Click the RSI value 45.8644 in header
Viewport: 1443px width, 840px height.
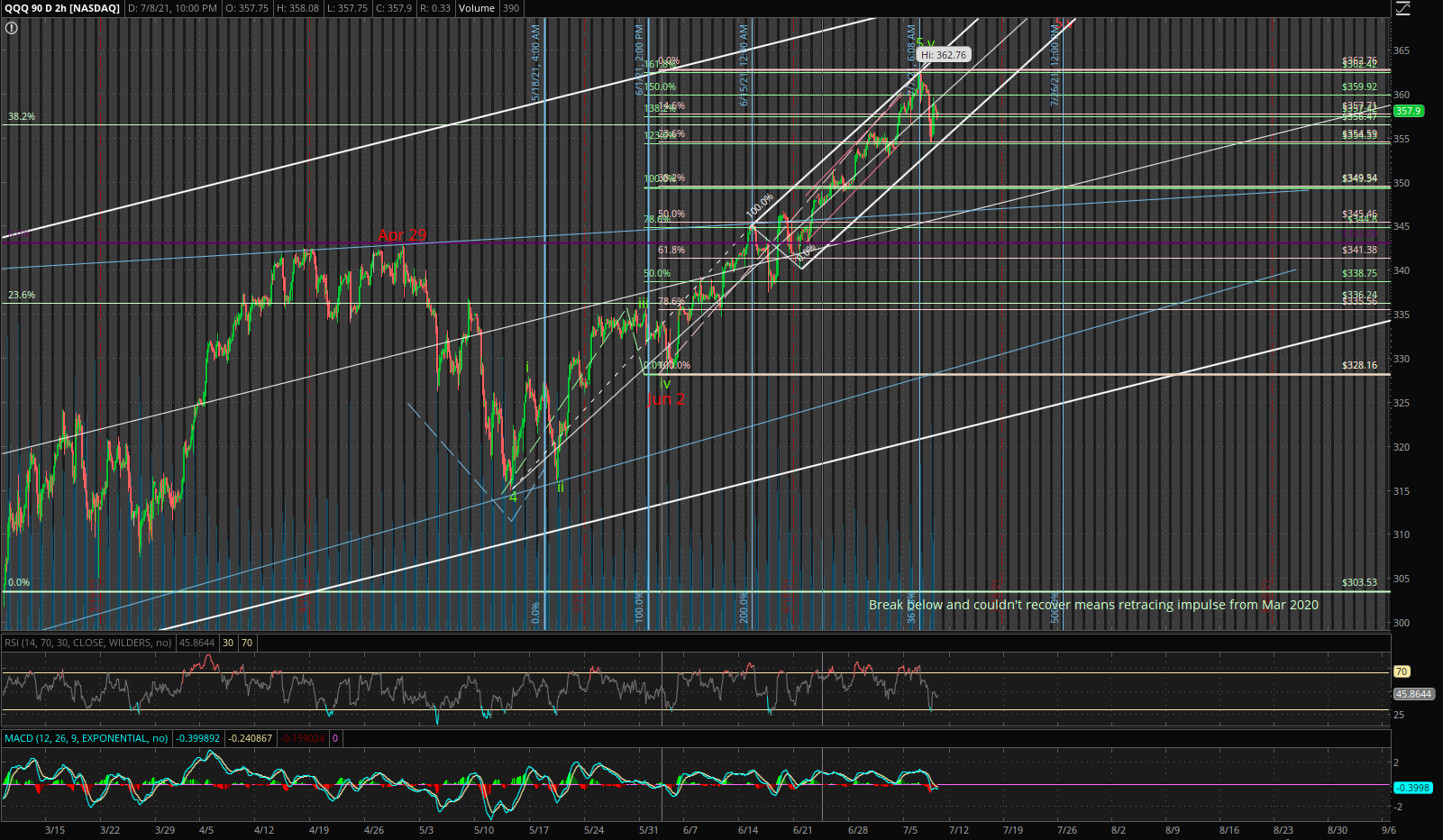(x=196, y=643)
